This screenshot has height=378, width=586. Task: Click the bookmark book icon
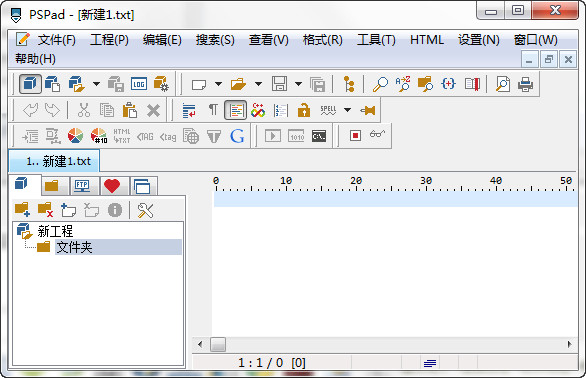[472, 84]
